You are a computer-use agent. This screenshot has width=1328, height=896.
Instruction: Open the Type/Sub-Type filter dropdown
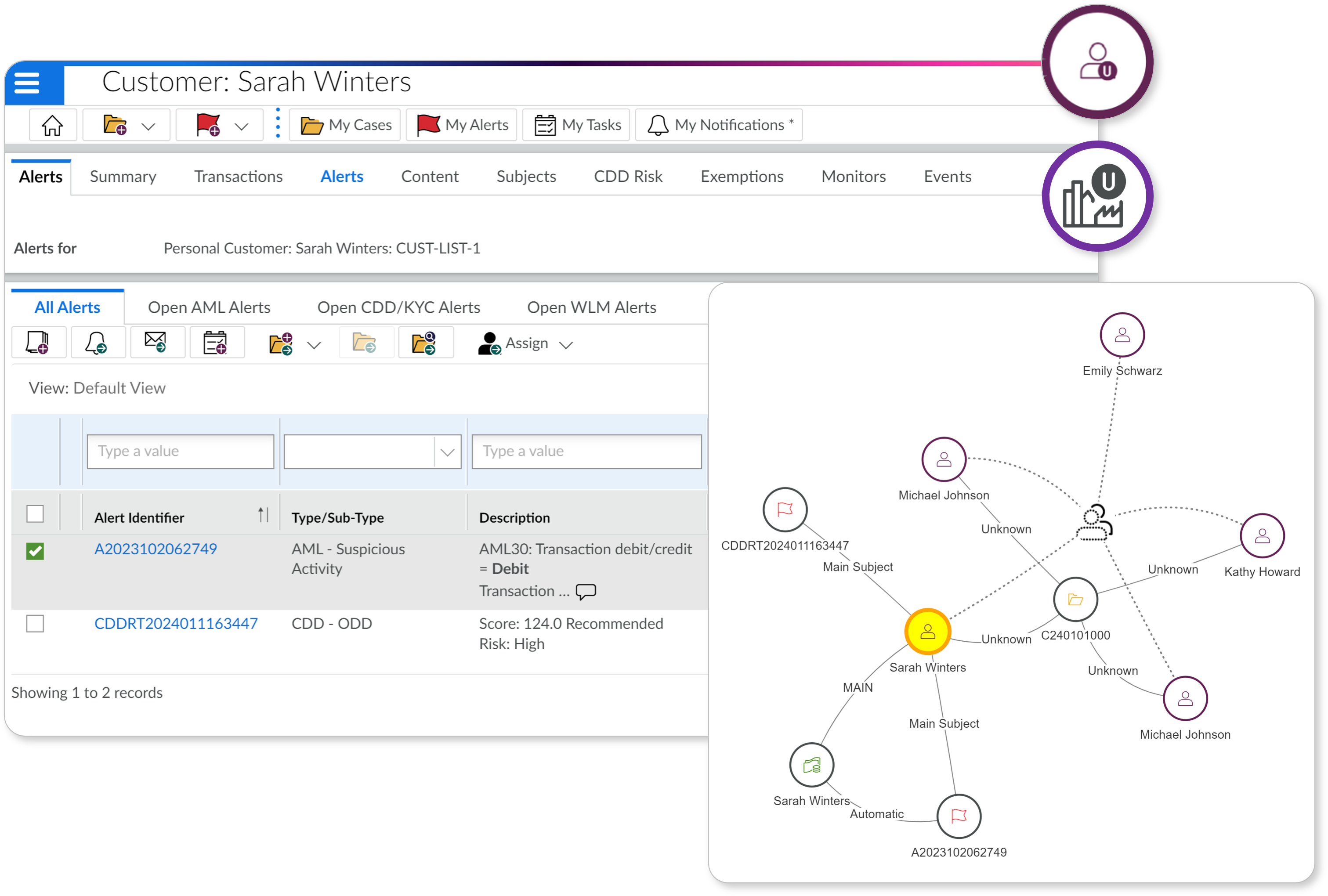[448, 452]
